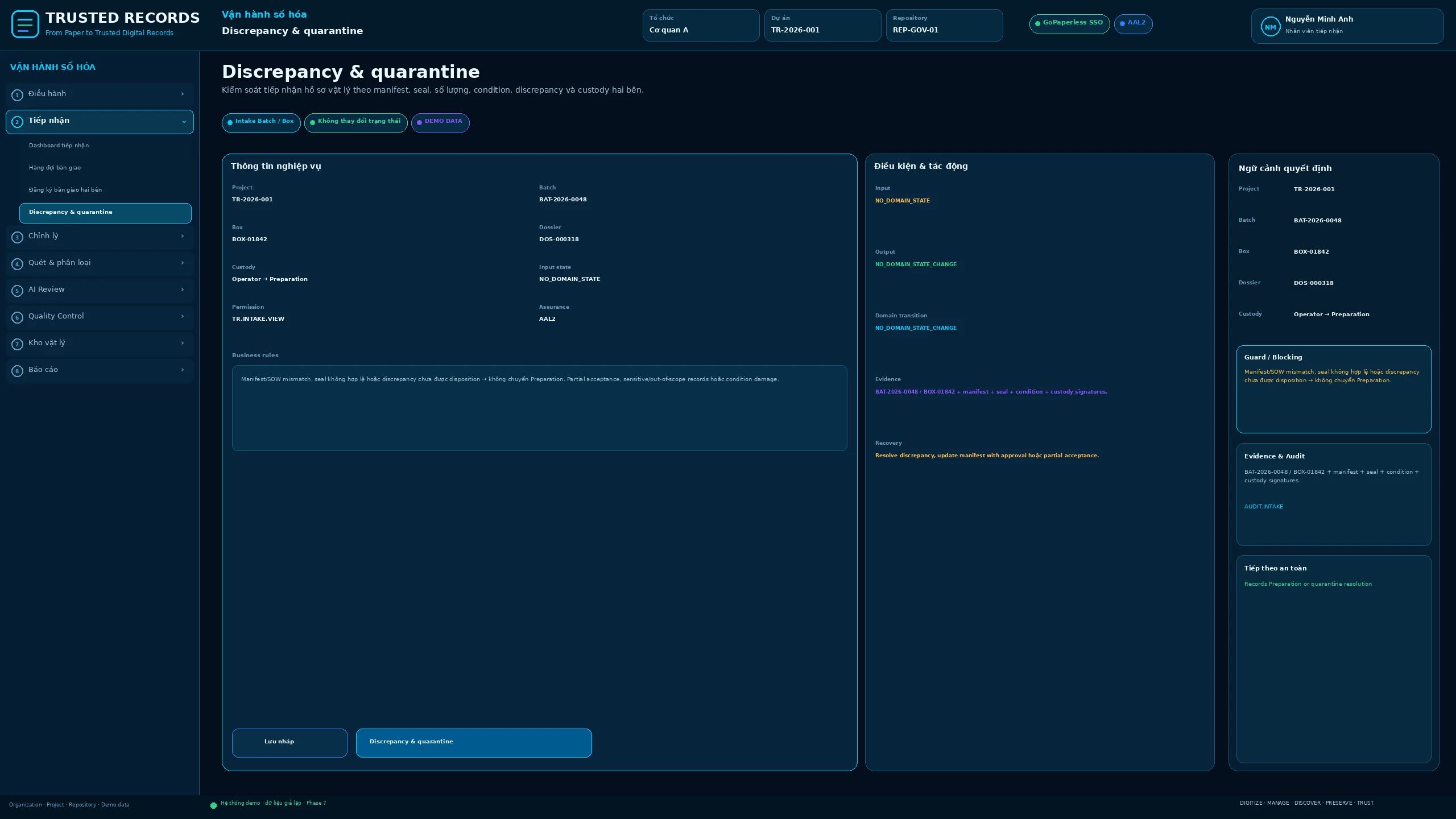
Task: Click the Lưu nháp button
Action: [289, 743]
